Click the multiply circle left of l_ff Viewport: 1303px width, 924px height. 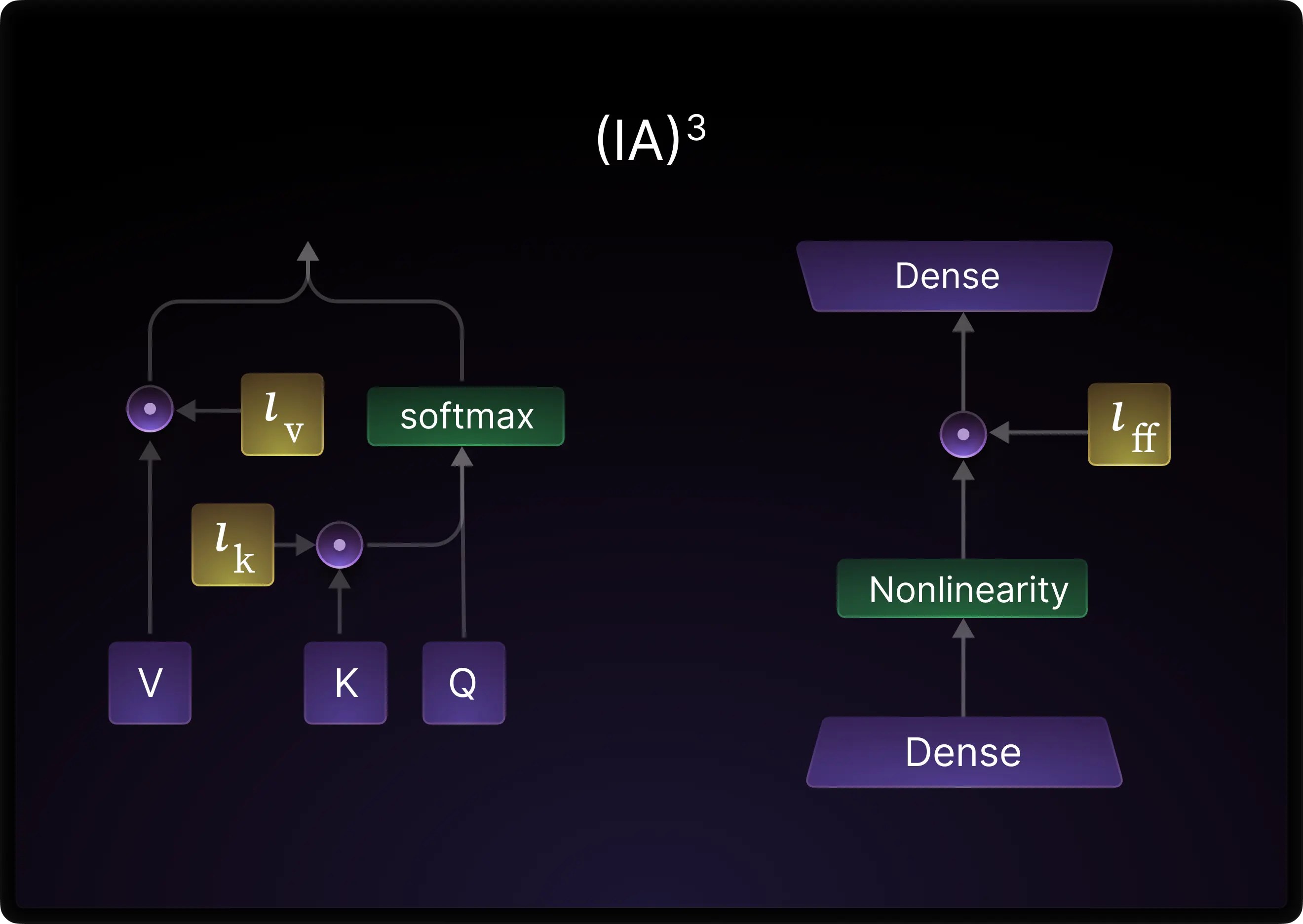point(963,434)
